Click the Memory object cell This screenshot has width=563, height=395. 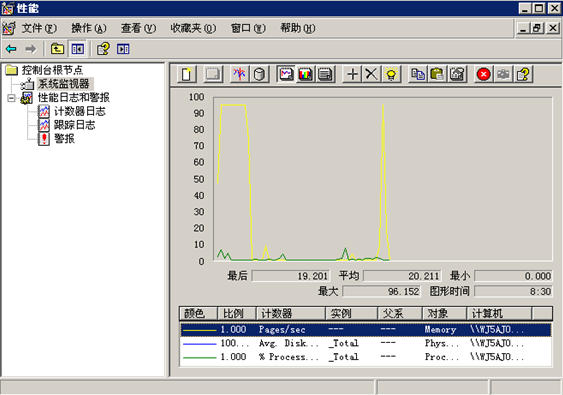440,330
